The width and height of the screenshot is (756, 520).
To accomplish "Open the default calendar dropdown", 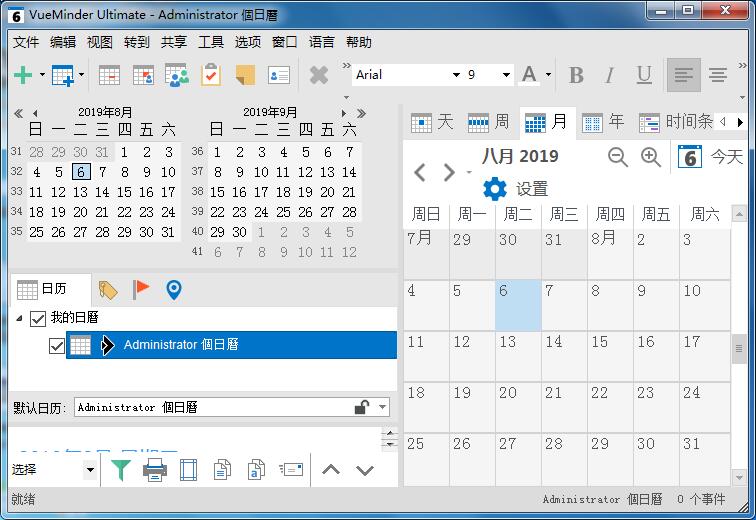I will (382, 407).
